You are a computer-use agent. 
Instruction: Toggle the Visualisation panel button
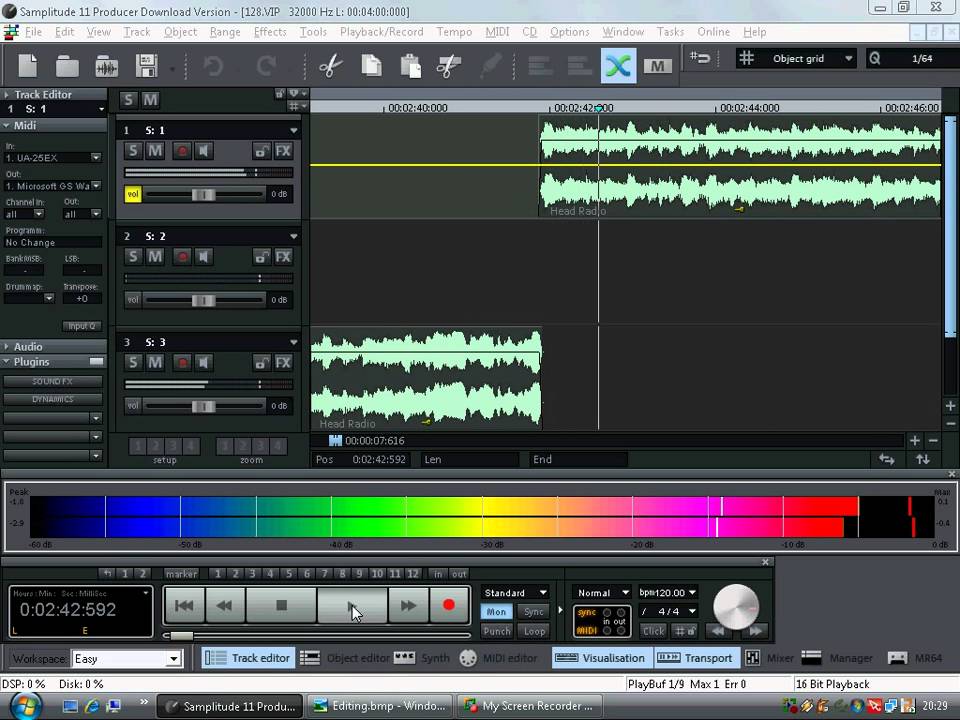[x=600, y=658]
